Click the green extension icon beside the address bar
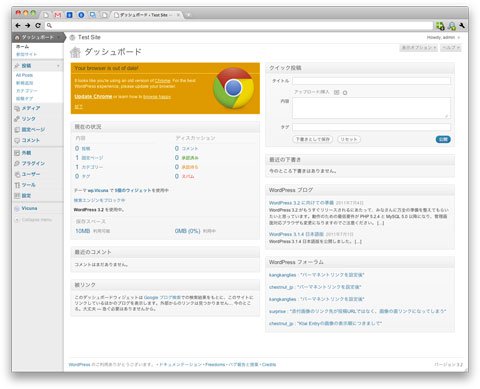The width and height of the screenshot is (480, 389). click(440, 26)
